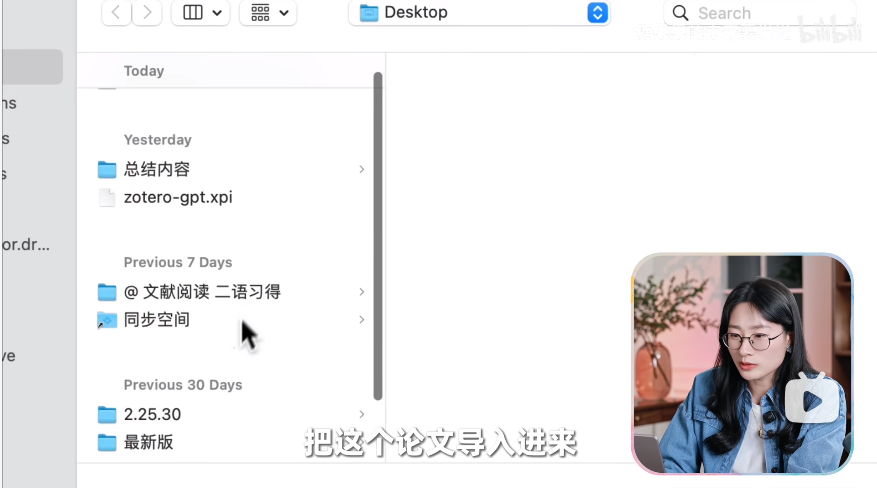Click the magnifying glass search icon

point(680,13)
